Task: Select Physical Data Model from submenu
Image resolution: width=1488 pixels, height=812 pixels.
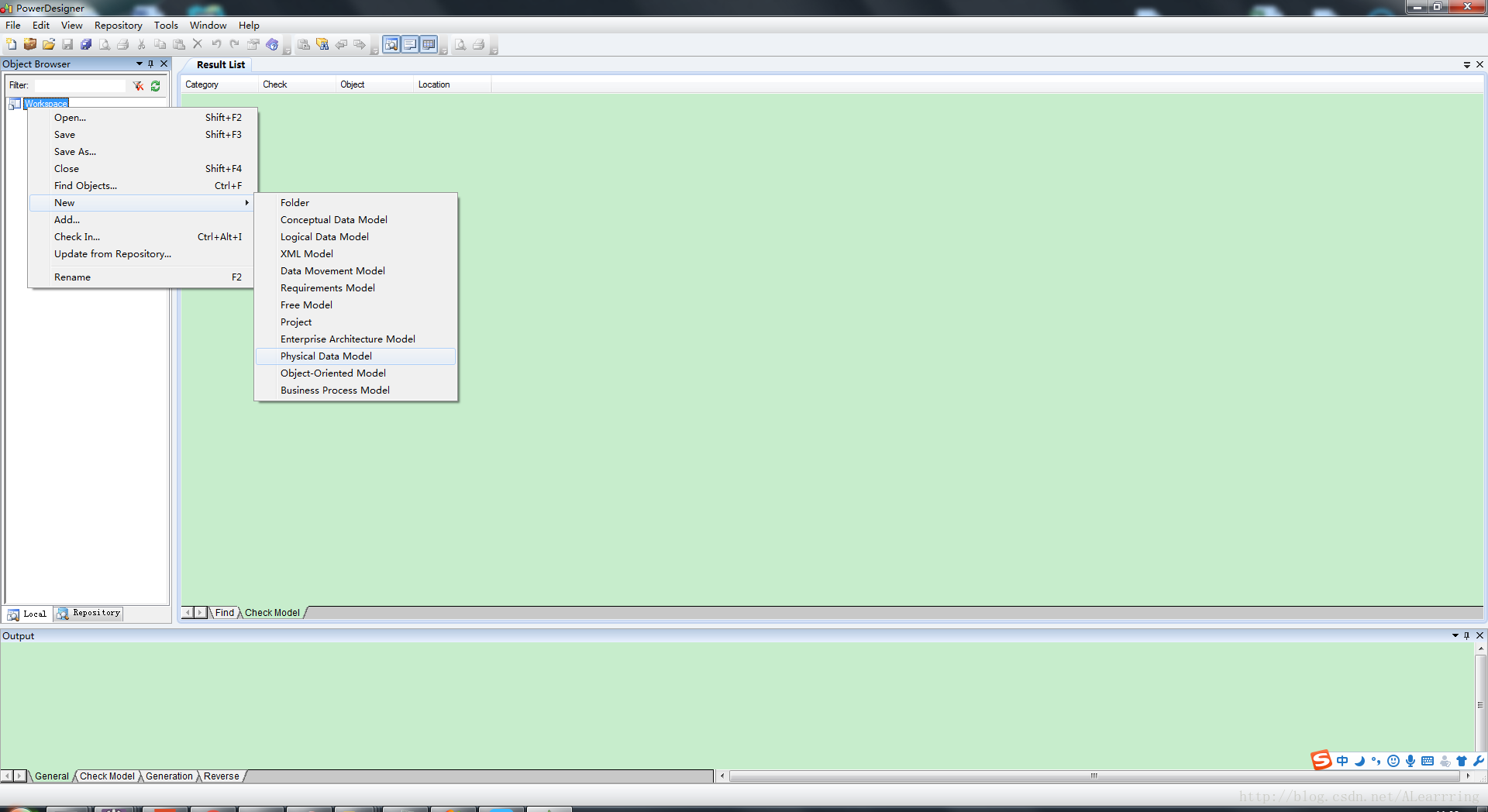Action: [x=356, y=356]
